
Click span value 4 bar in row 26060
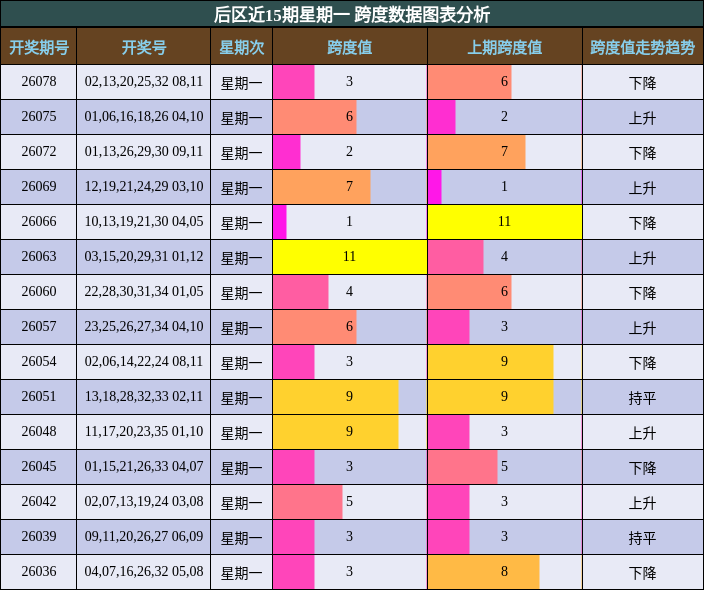click(301, 292)
